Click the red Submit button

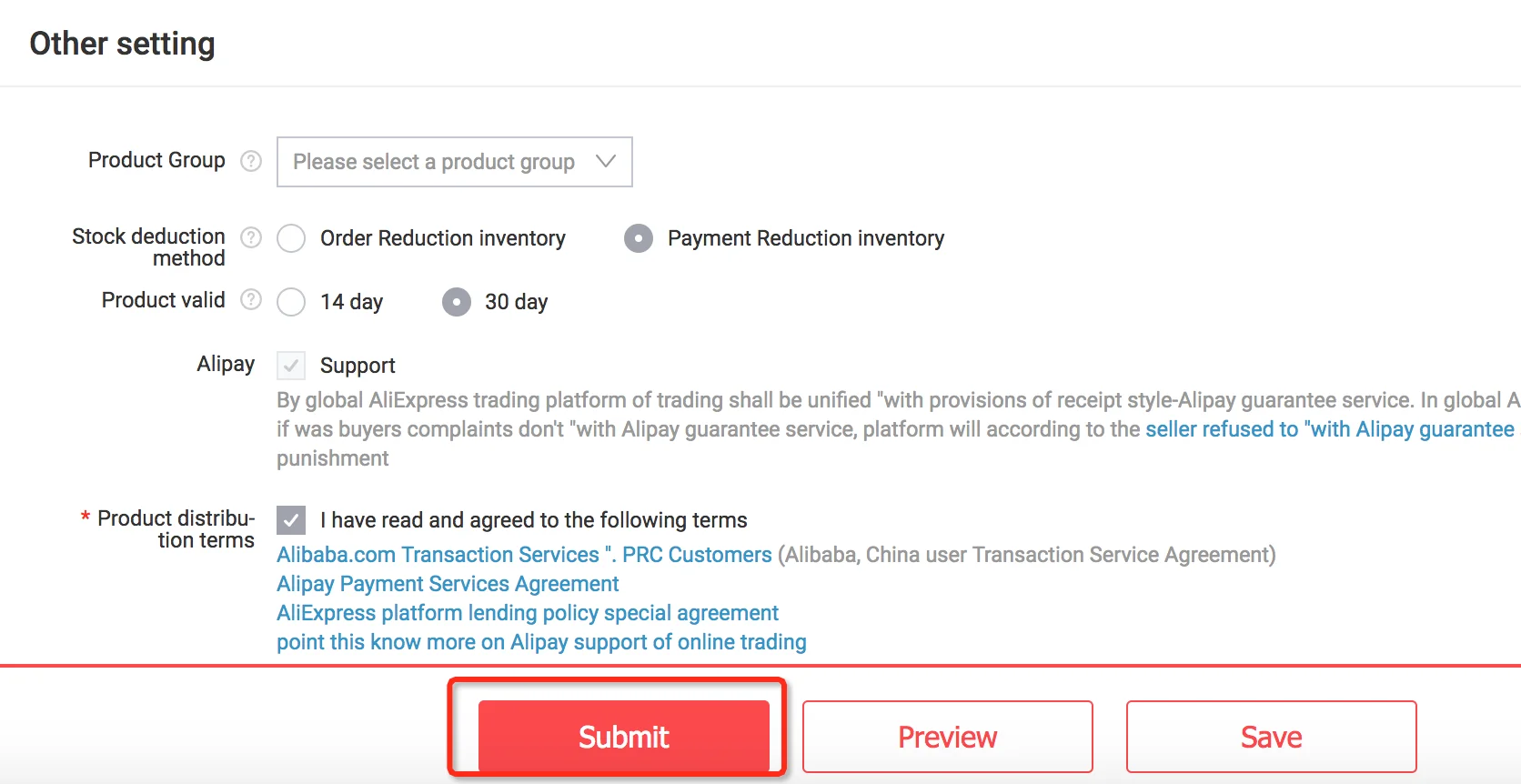pyautogui.click(x=624, y=736)
